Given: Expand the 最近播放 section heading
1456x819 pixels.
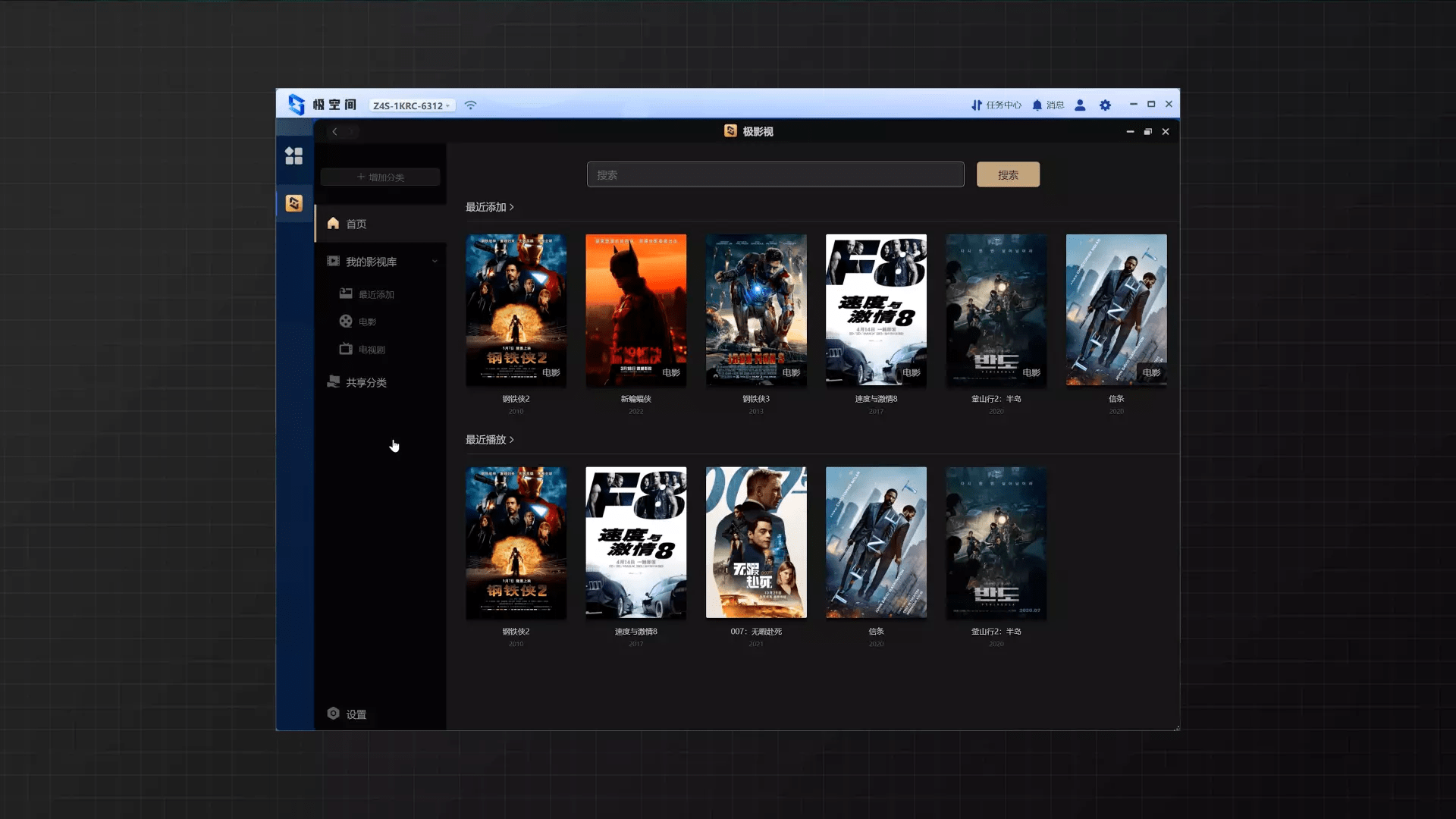Looking at the screenshot, I should [x=490, y=440].
